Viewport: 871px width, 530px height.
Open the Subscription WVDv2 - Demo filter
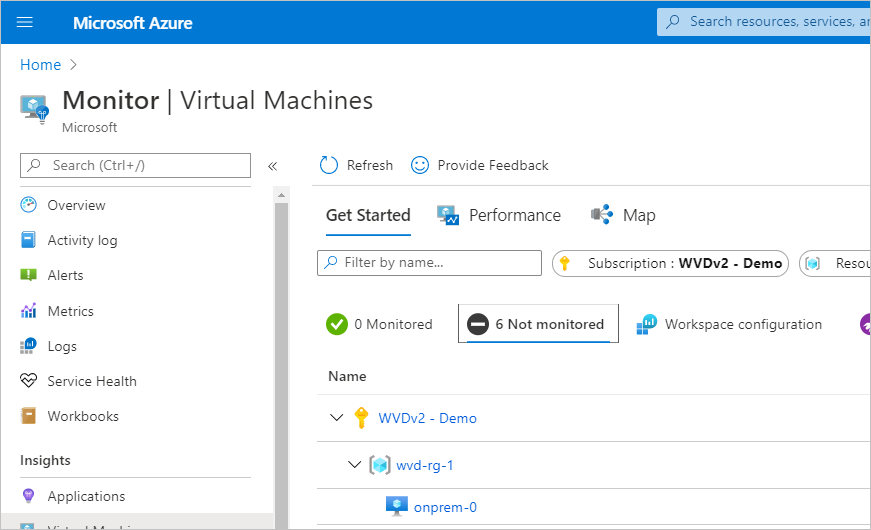pos(670,263)
